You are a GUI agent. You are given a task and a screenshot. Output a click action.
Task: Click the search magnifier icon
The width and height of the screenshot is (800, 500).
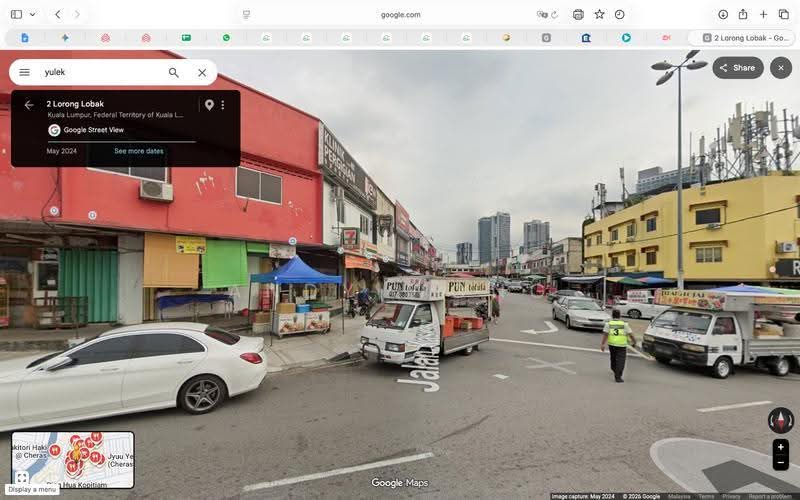click(x=173, y=72)
